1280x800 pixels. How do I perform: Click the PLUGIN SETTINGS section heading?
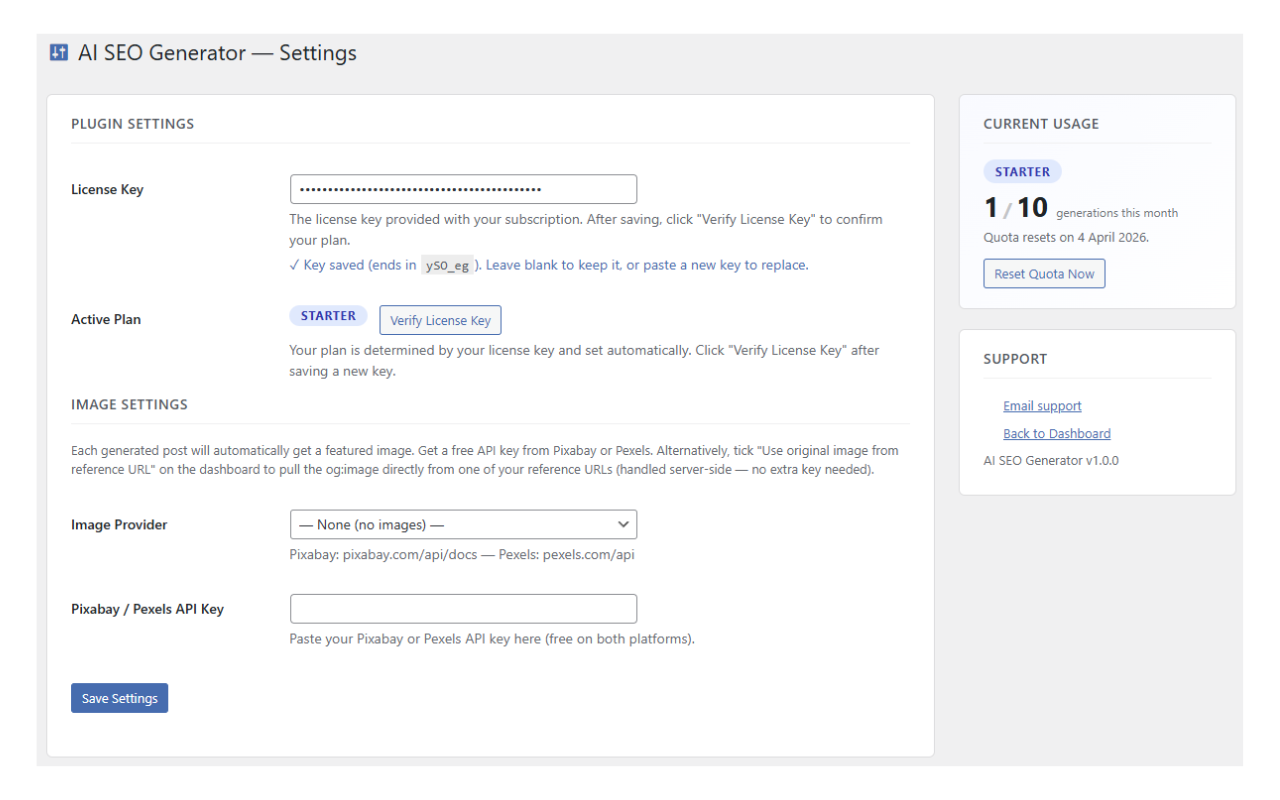click(132, 123)
